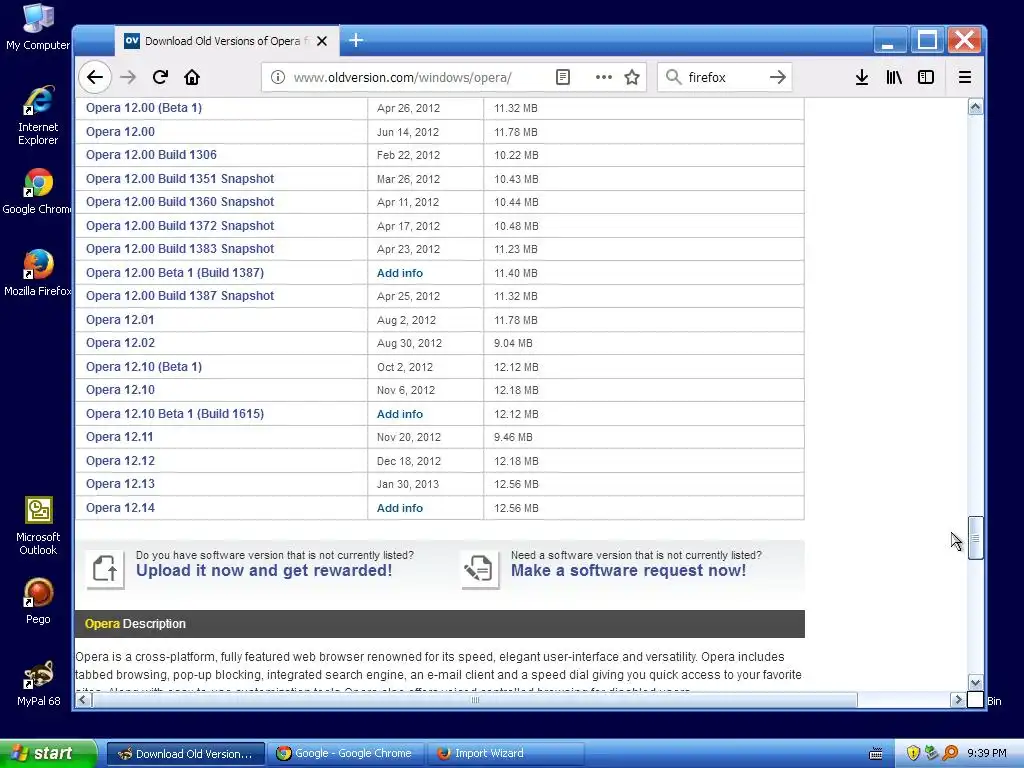
Task: Click the tray magnifier icon
Action: pyautogui.click(x=950, y=753)
